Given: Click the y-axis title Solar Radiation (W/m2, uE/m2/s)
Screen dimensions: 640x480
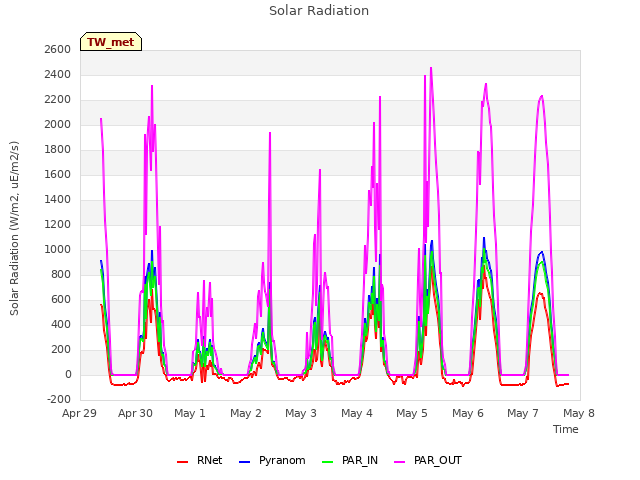Looking at the screenshot, I should [x=14, y=228].
